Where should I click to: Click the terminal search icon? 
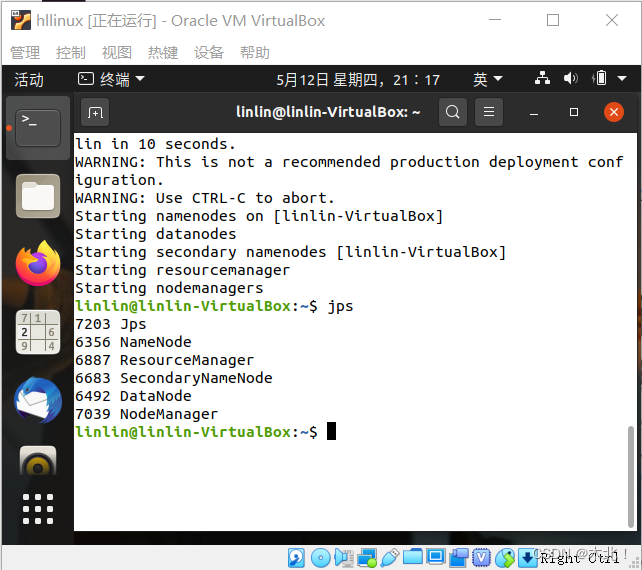pyautogui.click(x=452, y=112)
